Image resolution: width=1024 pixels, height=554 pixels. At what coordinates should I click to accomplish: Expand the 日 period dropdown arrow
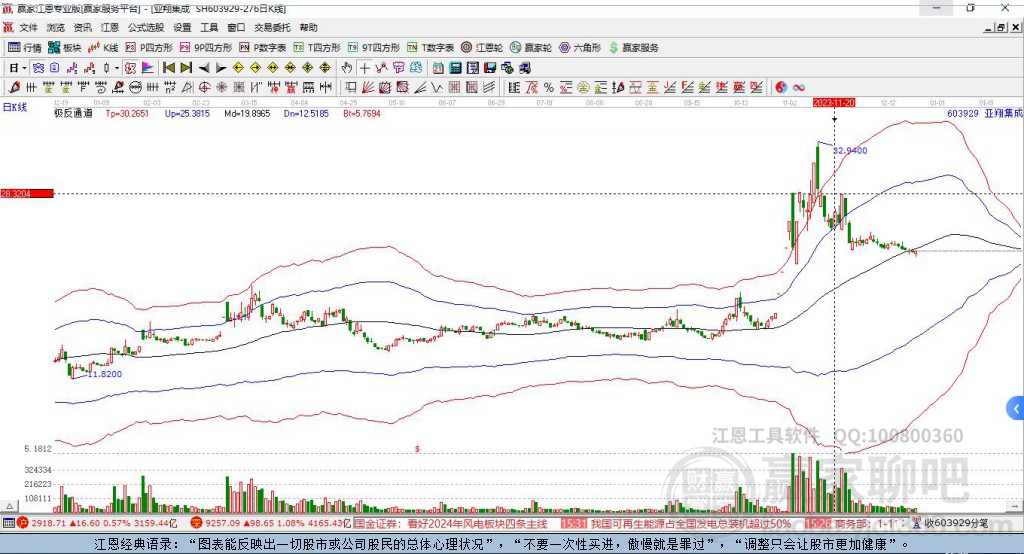coord(24,68)
